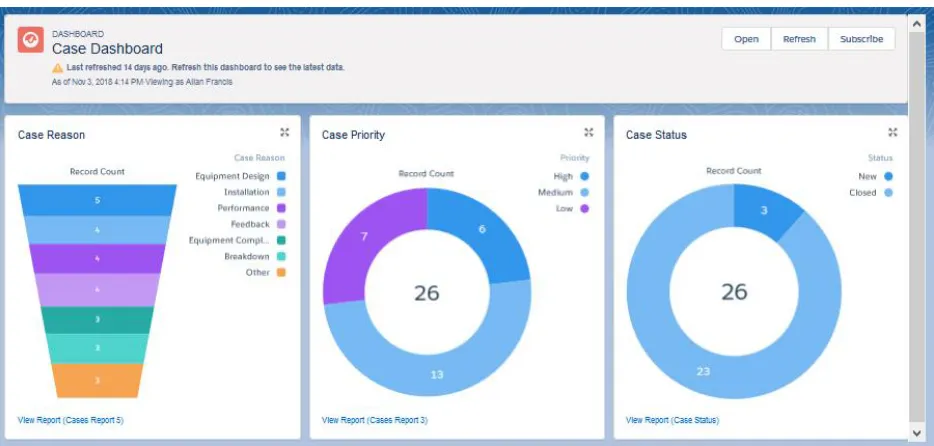Click the Case Reason widget title

pyautogui.click(x=51, y=135)
